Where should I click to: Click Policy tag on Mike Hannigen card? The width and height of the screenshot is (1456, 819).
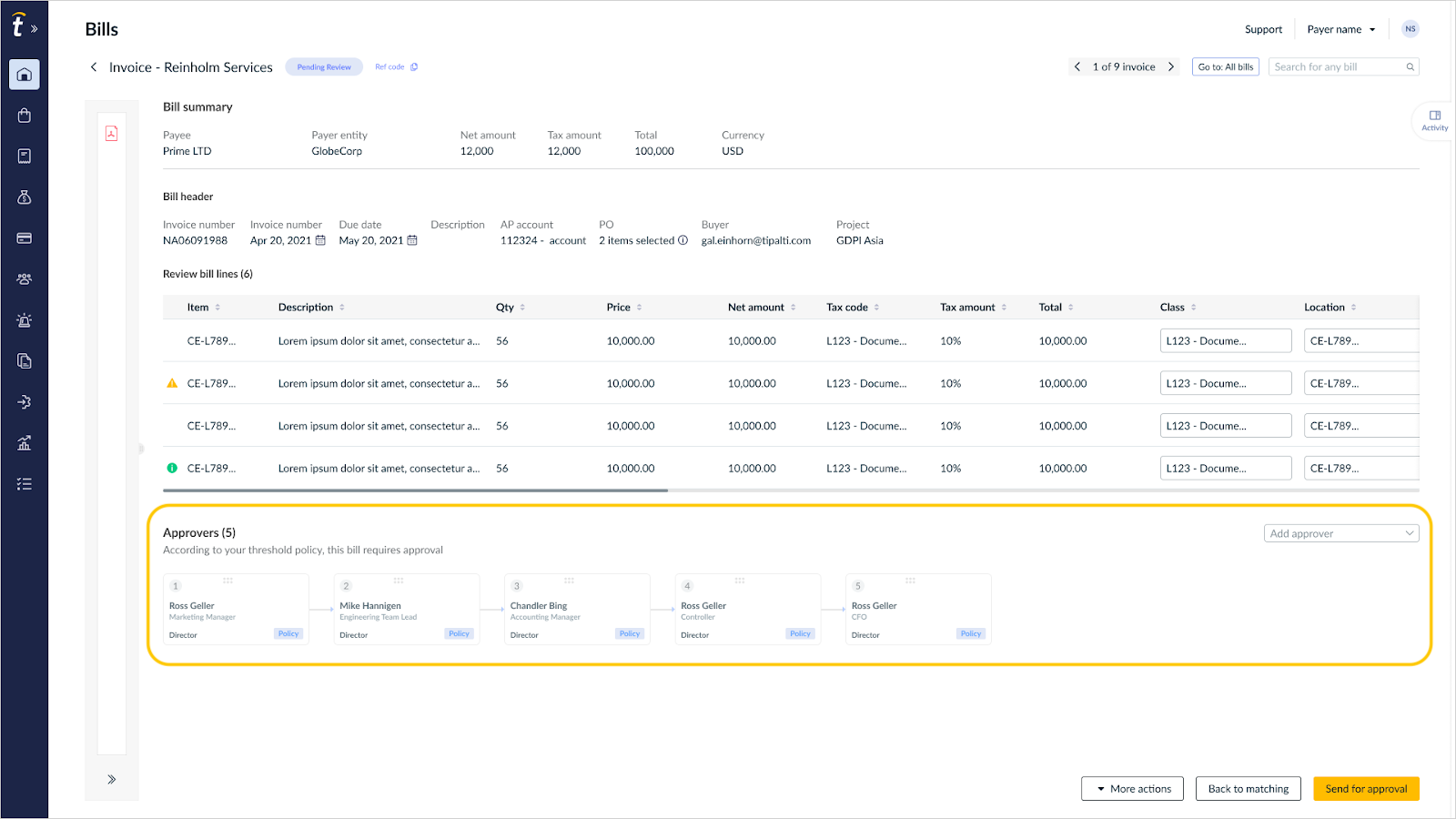point(459,633)
